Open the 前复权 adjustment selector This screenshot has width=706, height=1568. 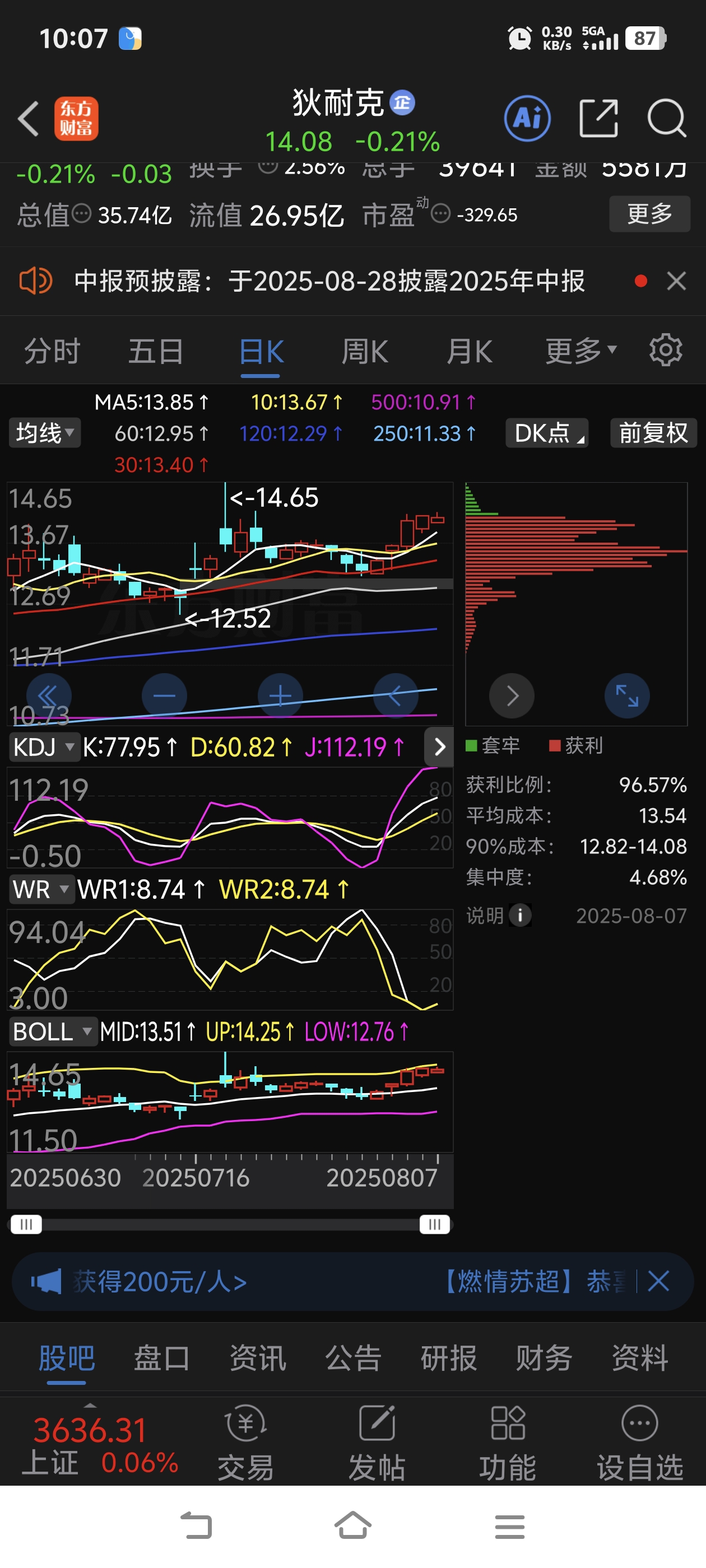tap(654, 433)
